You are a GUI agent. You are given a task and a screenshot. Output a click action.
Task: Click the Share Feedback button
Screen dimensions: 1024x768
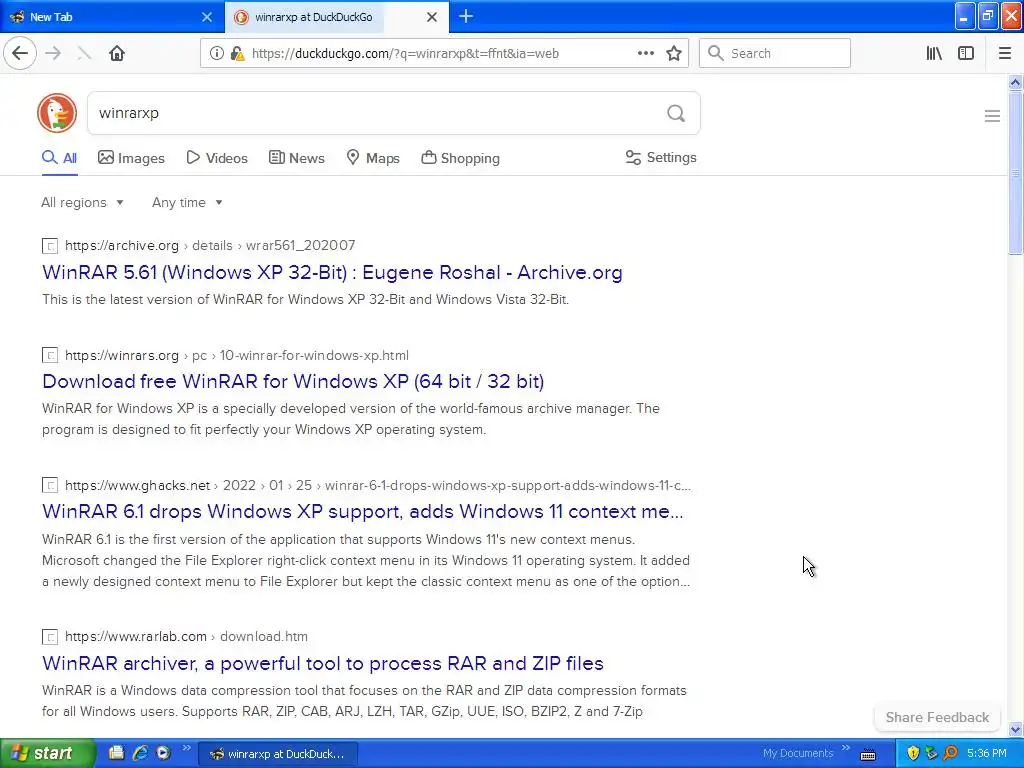[x=937, y=717]
